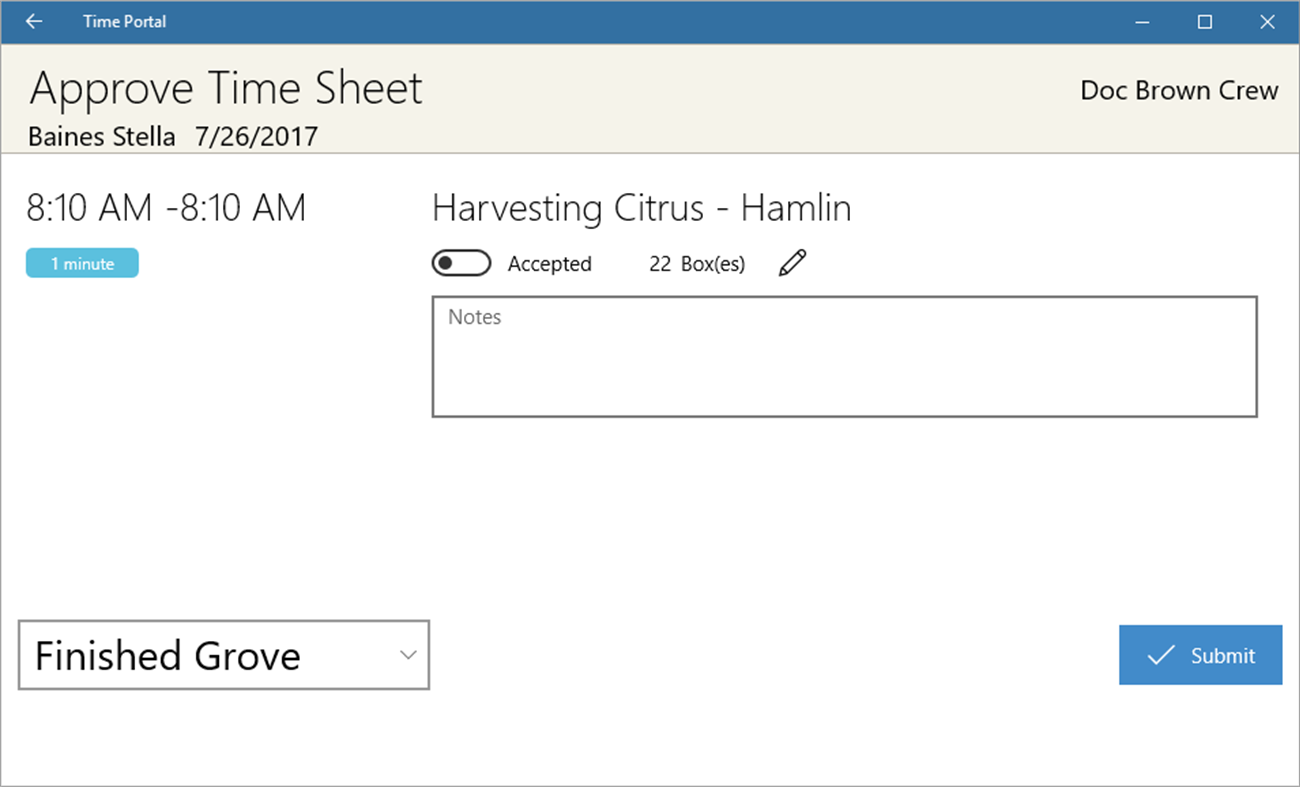Image resolution: width=1300 pixels, height=787 pixels.
Task: Maximize the Time Portal window
Action: [x=1205, y=22]
